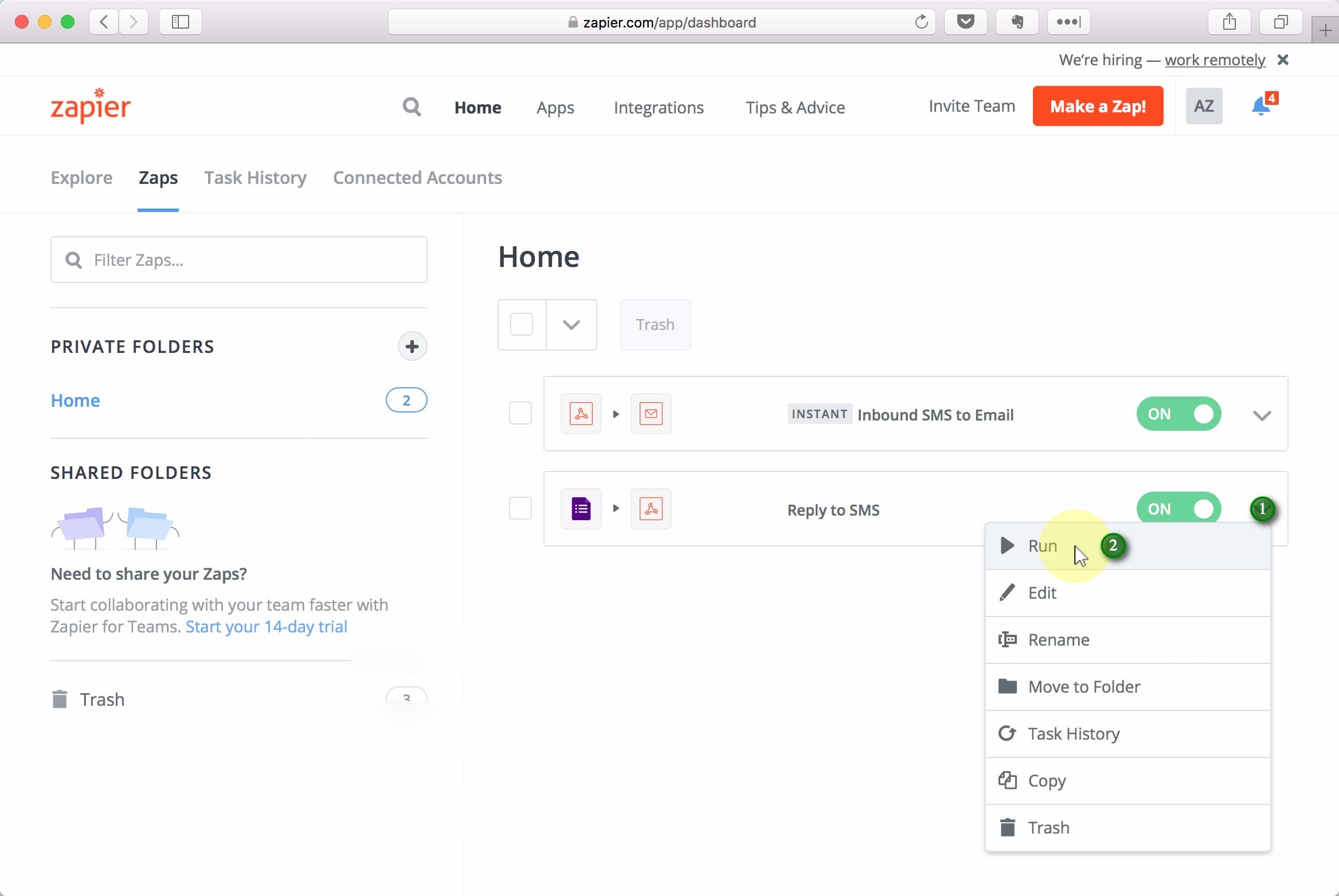The image size is (1339, 896).
Task: Click the Pocket extension icon in Safari toolbar
Action: tap(966, 22)
